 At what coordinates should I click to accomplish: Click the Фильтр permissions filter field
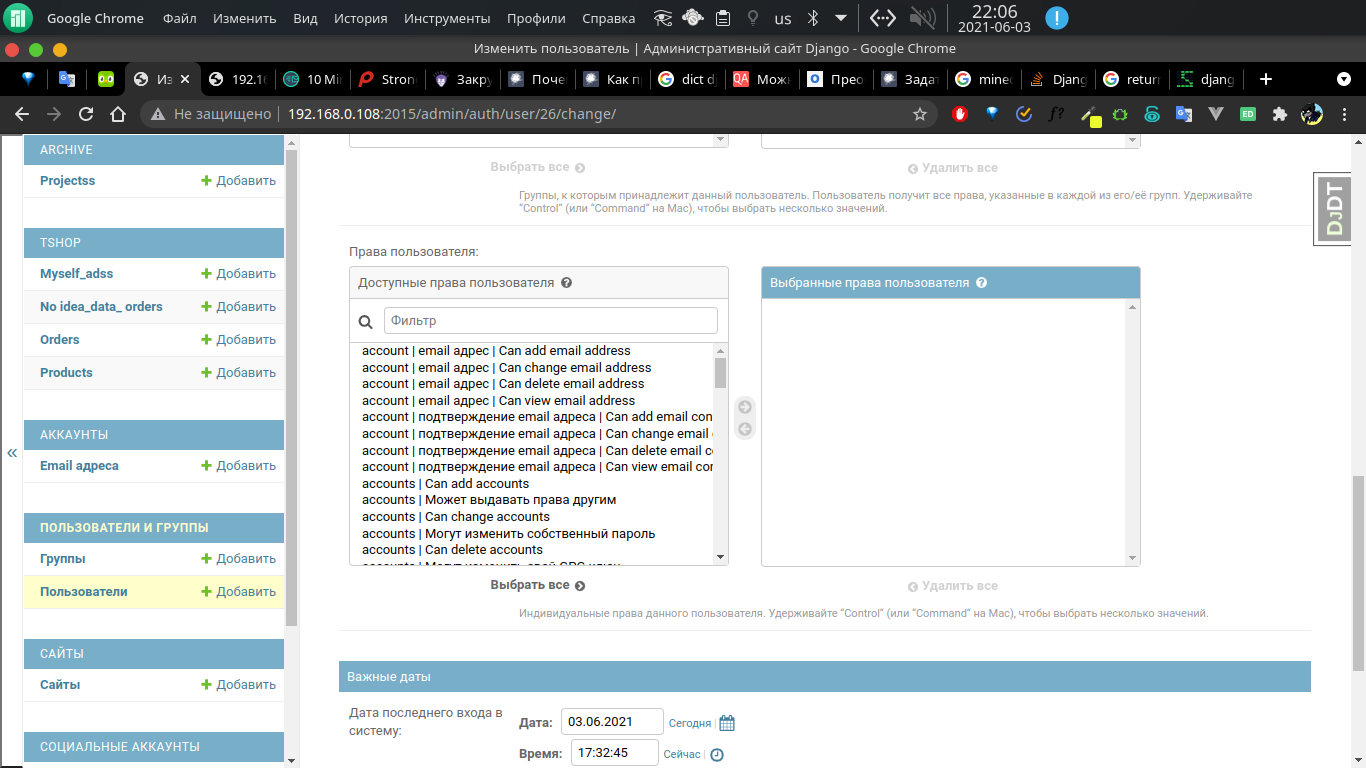(551, 320)
